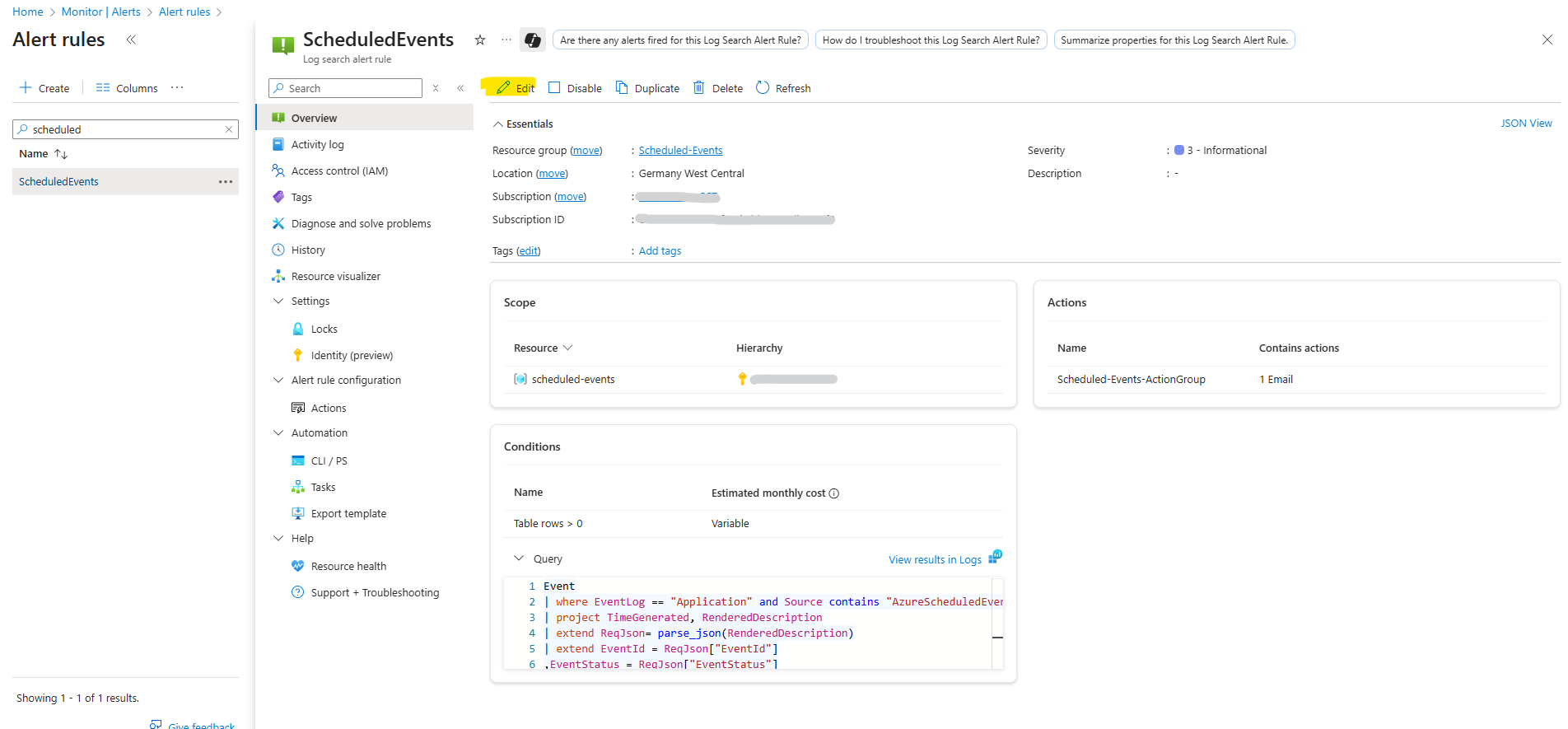This screenshot has width=1568, height=729.
Task: Collapse the Alert rules panel
Action: coord(131,40)
